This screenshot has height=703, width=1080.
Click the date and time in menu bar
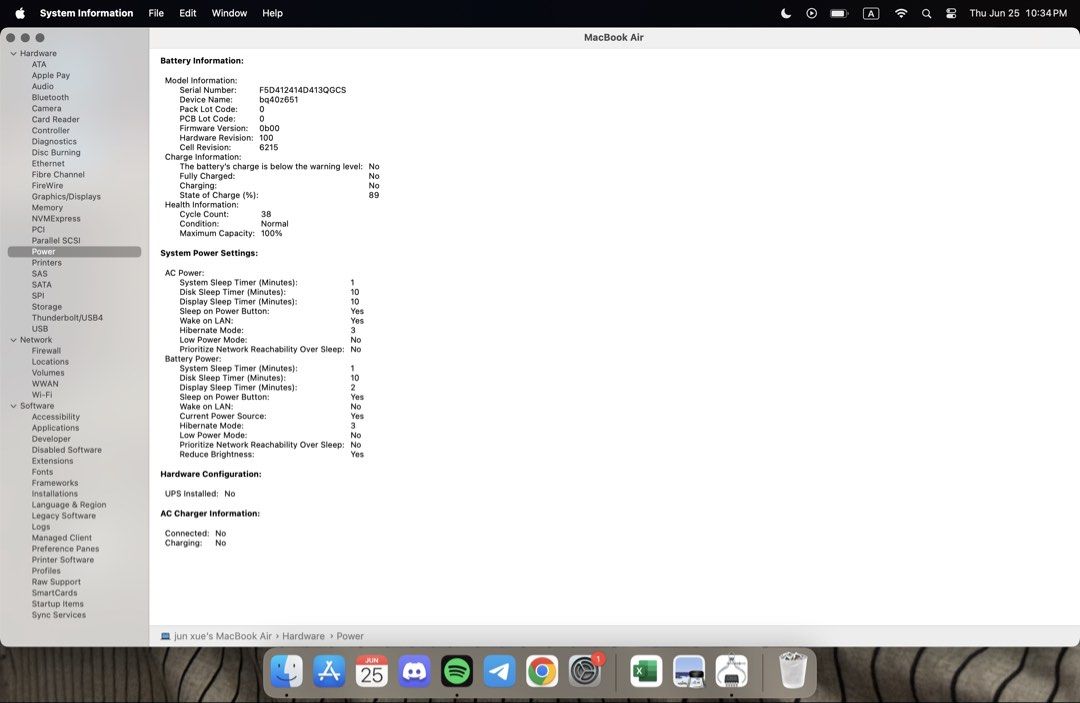coord(1018,13)
